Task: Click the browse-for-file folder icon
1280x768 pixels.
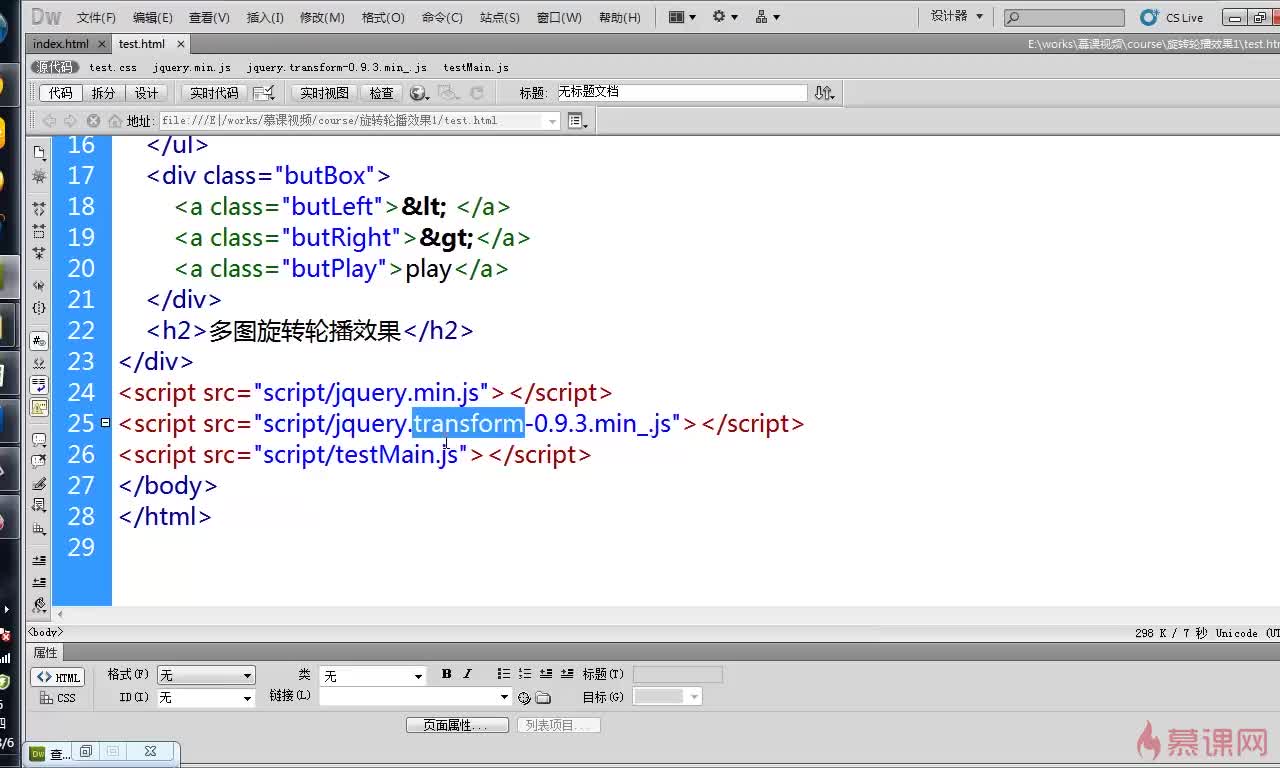Action: tap(543, 697)
